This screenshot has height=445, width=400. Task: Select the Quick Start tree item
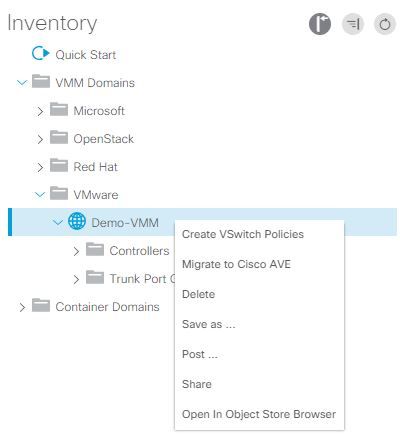[x=86, y=55]
